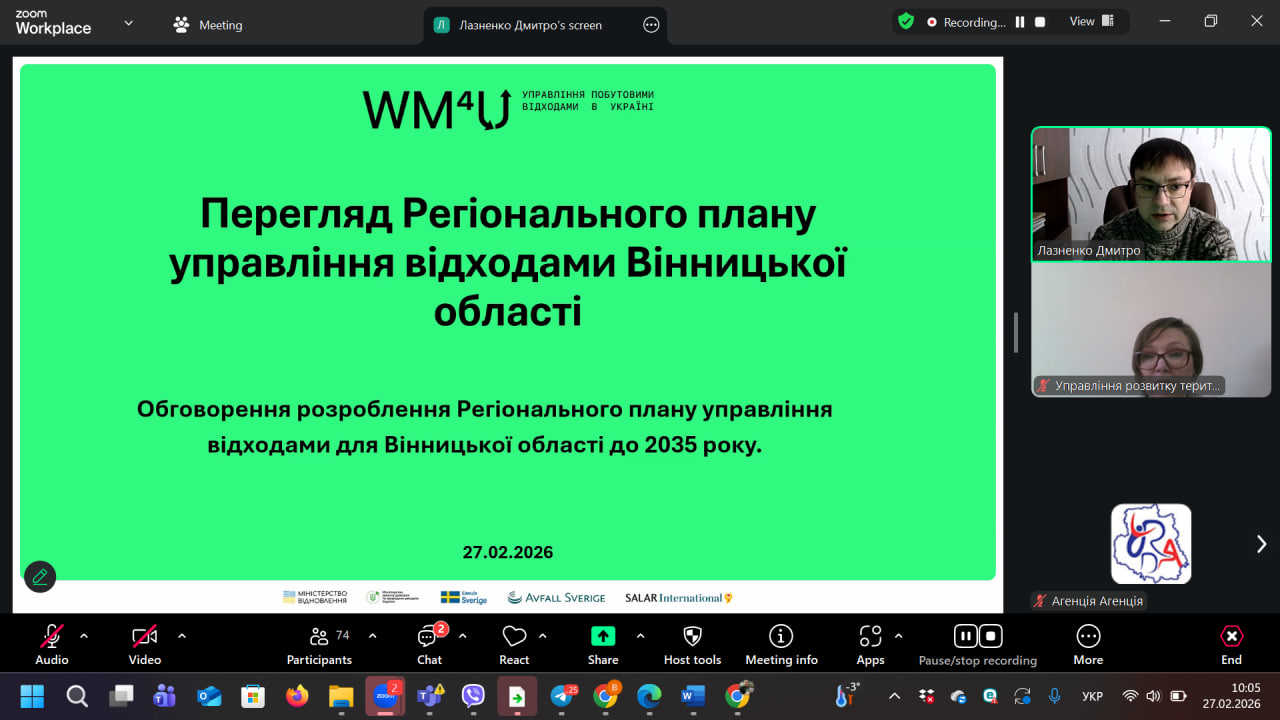Open the View layout menu

[1091, 22]
